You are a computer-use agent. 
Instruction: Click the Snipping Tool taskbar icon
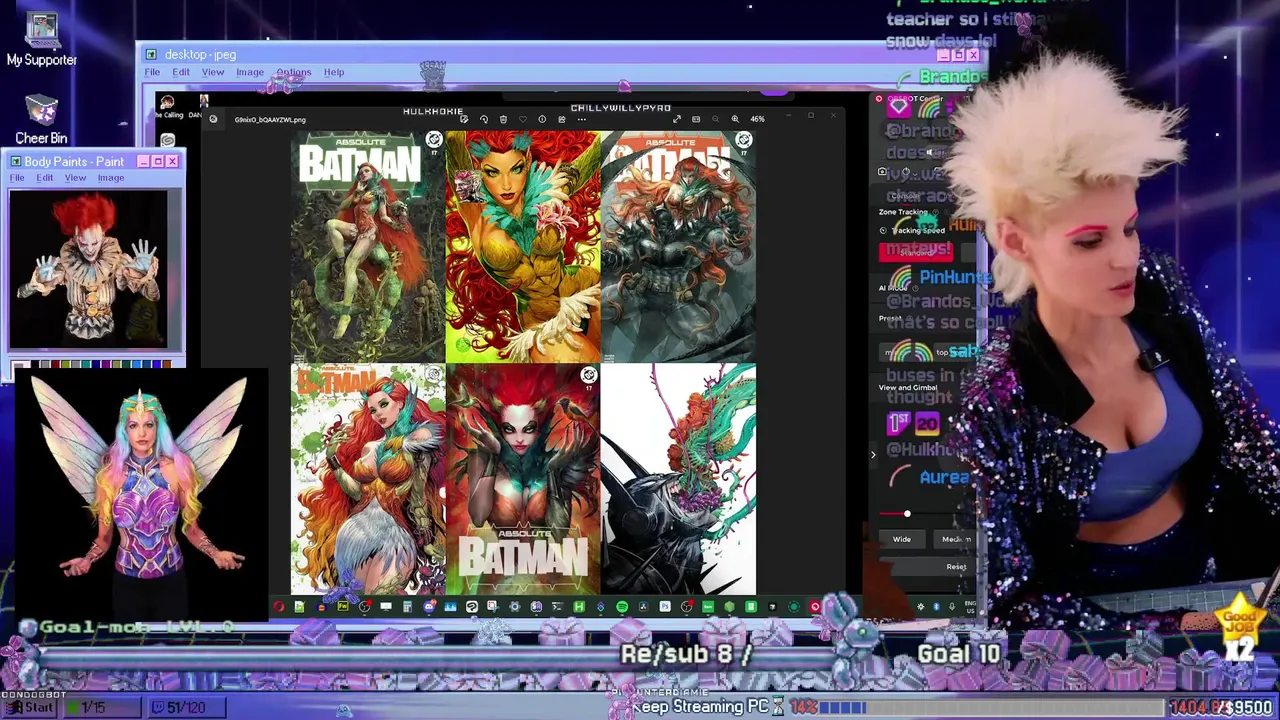[493, 607]
